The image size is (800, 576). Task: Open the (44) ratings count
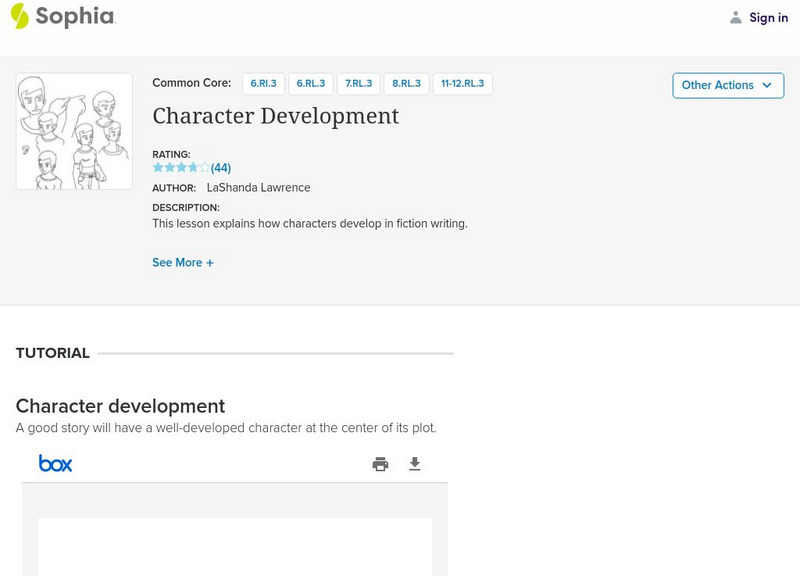click(221, 168)
